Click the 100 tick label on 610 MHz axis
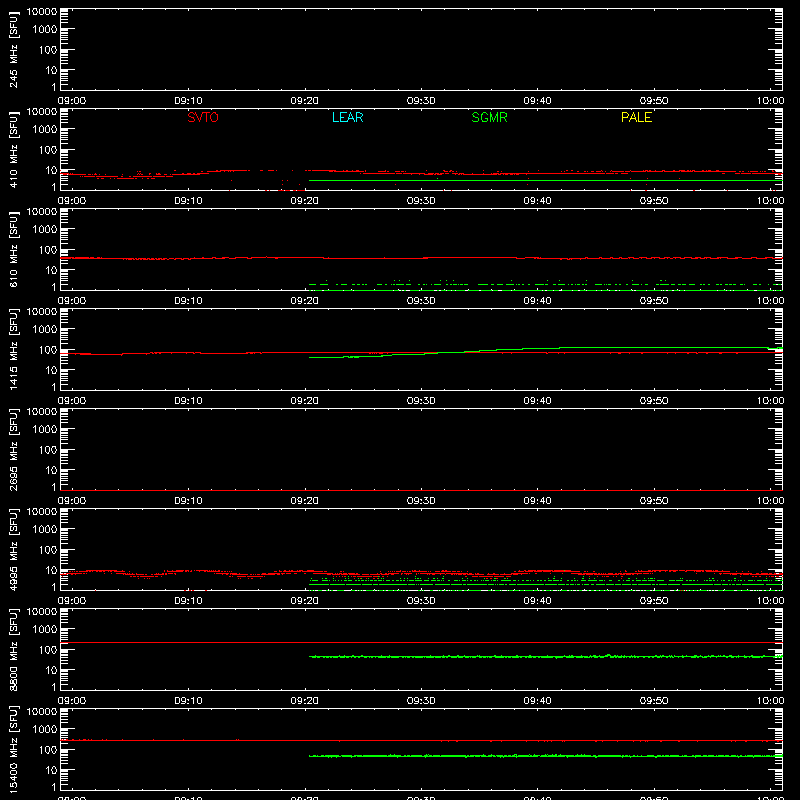 click(48, 249)
